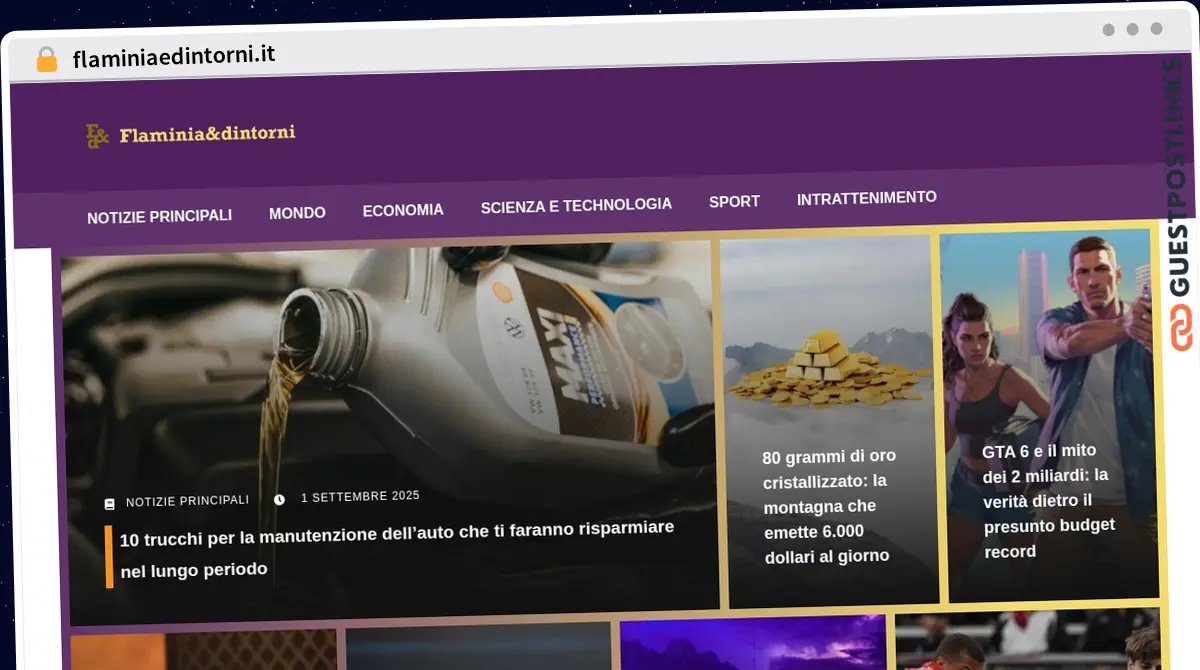Click the clock icon beside 1 Settembre 2025

(279, 499)
